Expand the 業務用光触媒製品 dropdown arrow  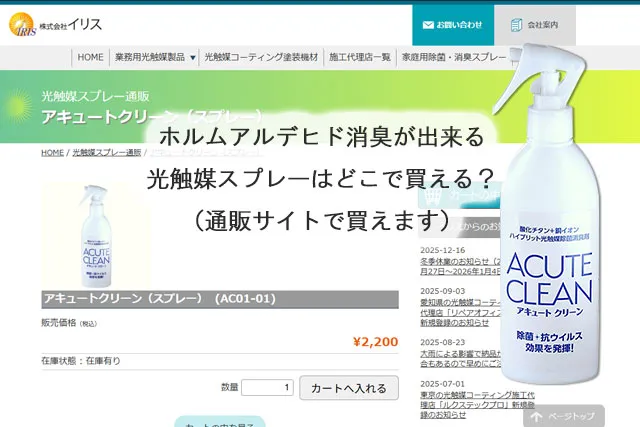click(192, 58)
